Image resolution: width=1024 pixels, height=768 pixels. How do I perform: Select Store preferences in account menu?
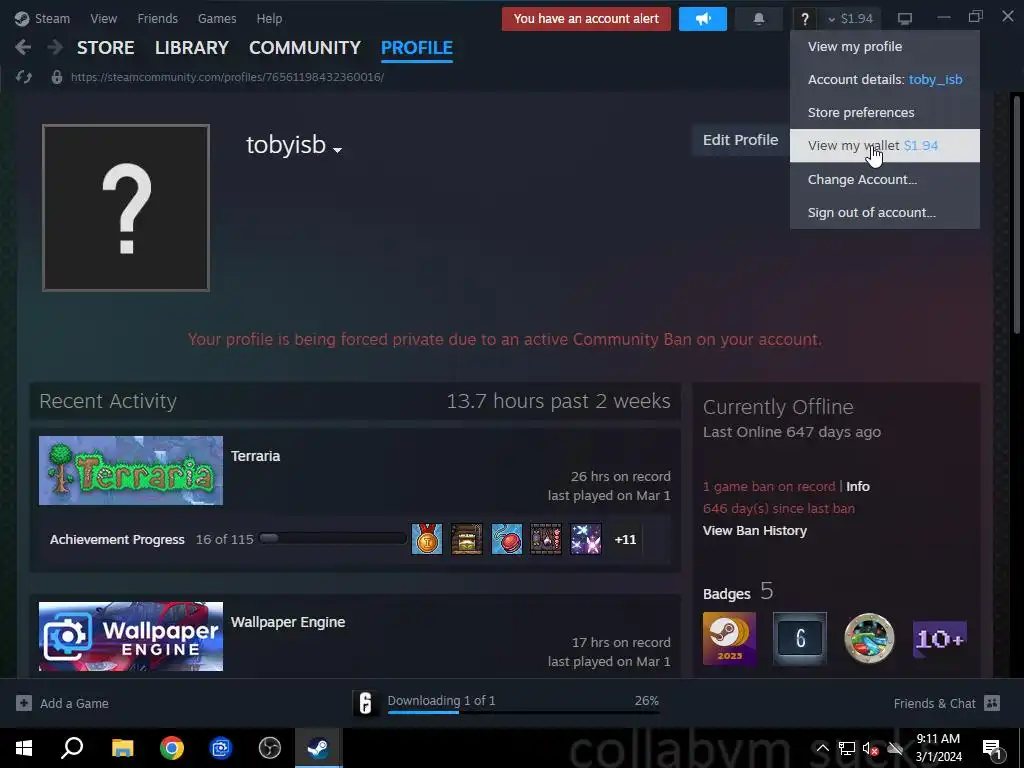(884, 112)
